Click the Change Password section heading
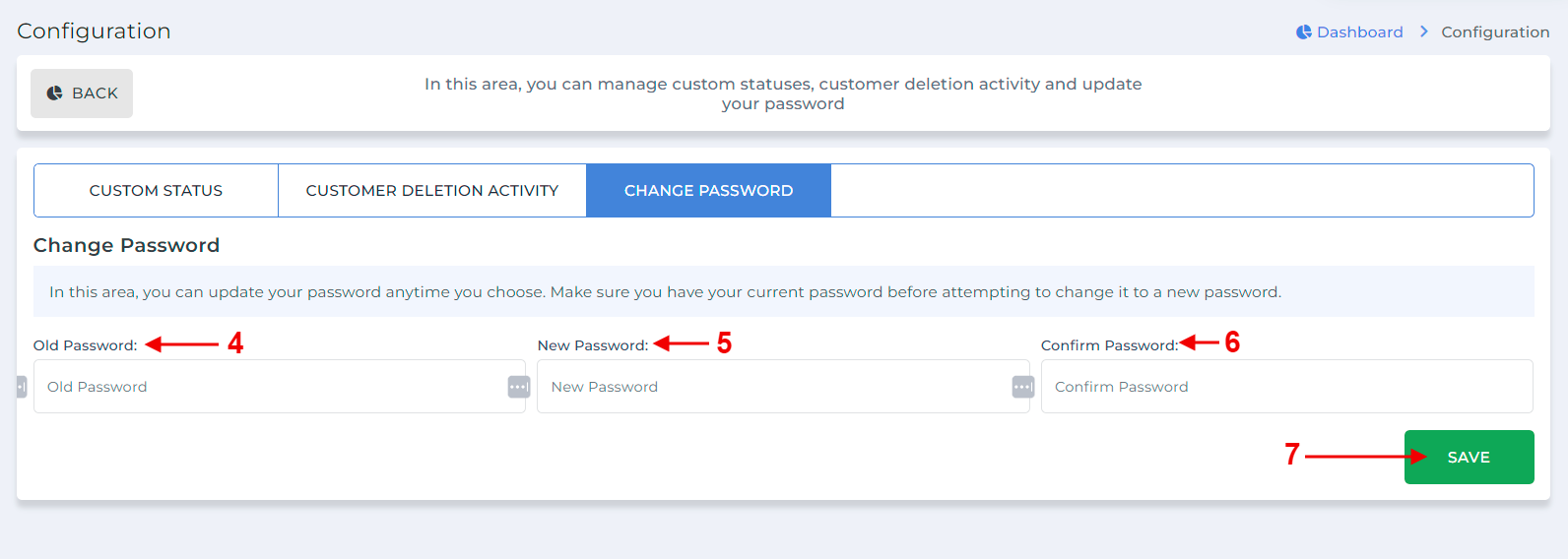This screenshot has width=1568, height=559. 126,245
